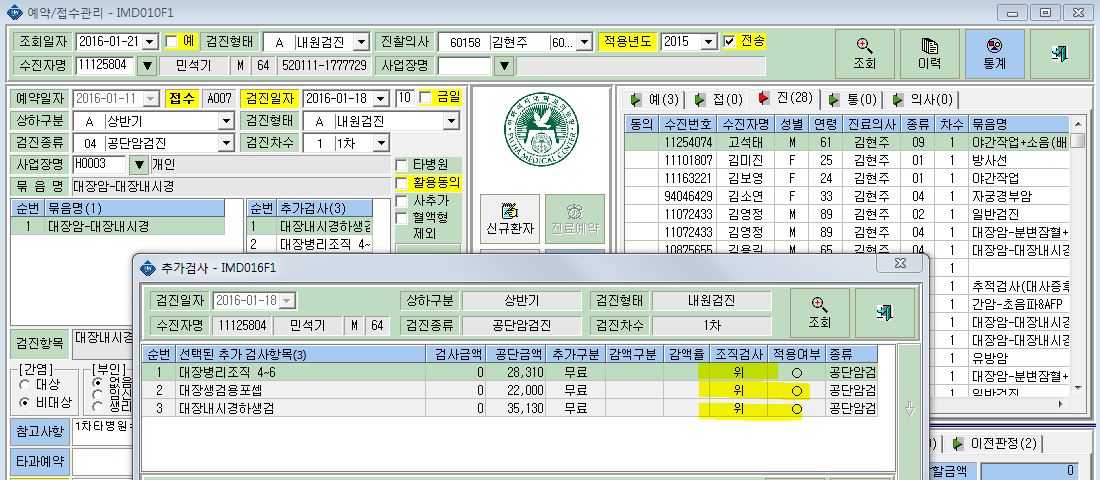This screenshot has width=1100, height=480.
Task: Click 조회 search in 추가검사 dialog
Action: [819, 313]
